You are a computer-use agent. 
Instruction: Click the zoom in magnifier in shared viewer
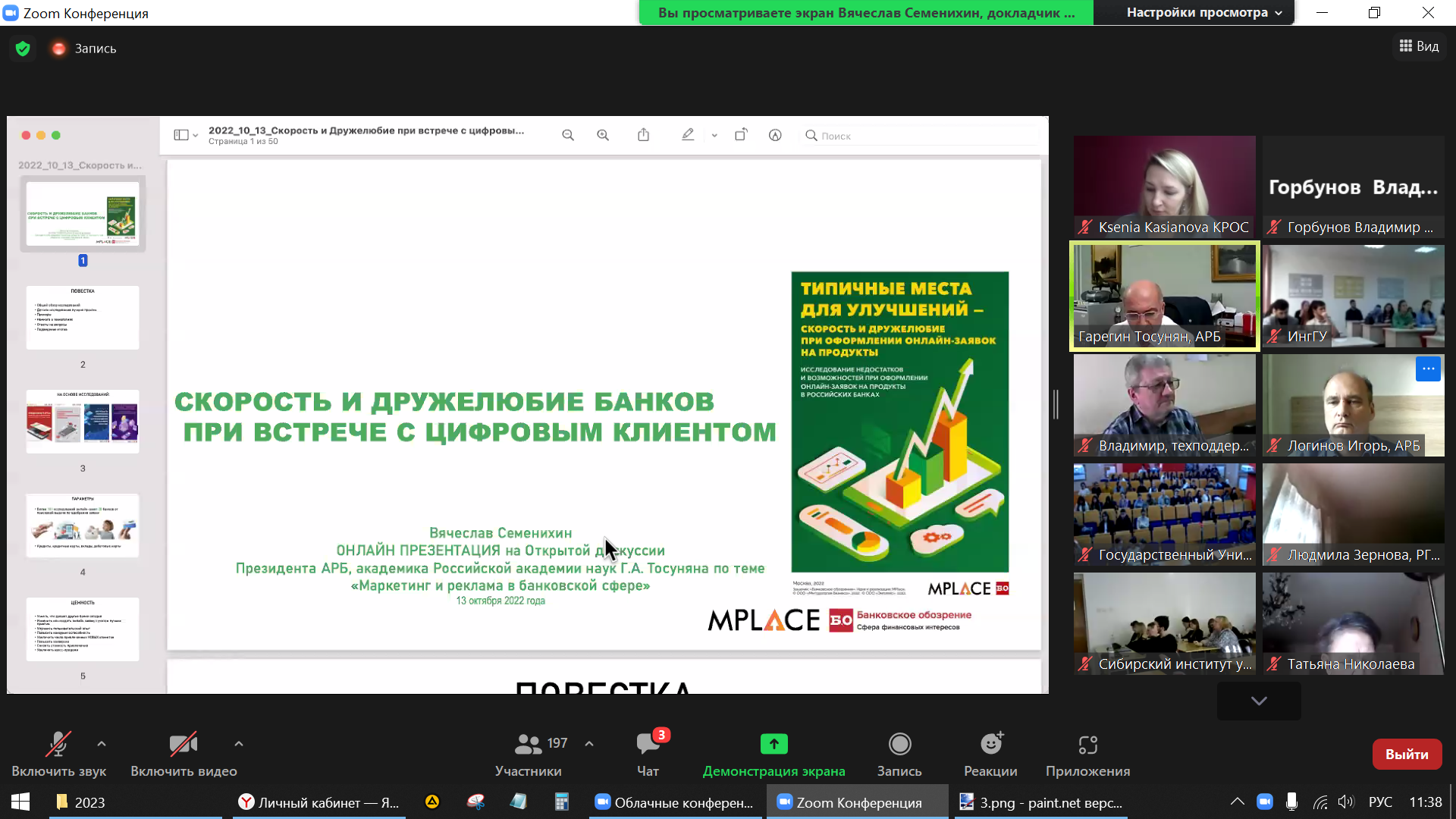tap(603, 135)
